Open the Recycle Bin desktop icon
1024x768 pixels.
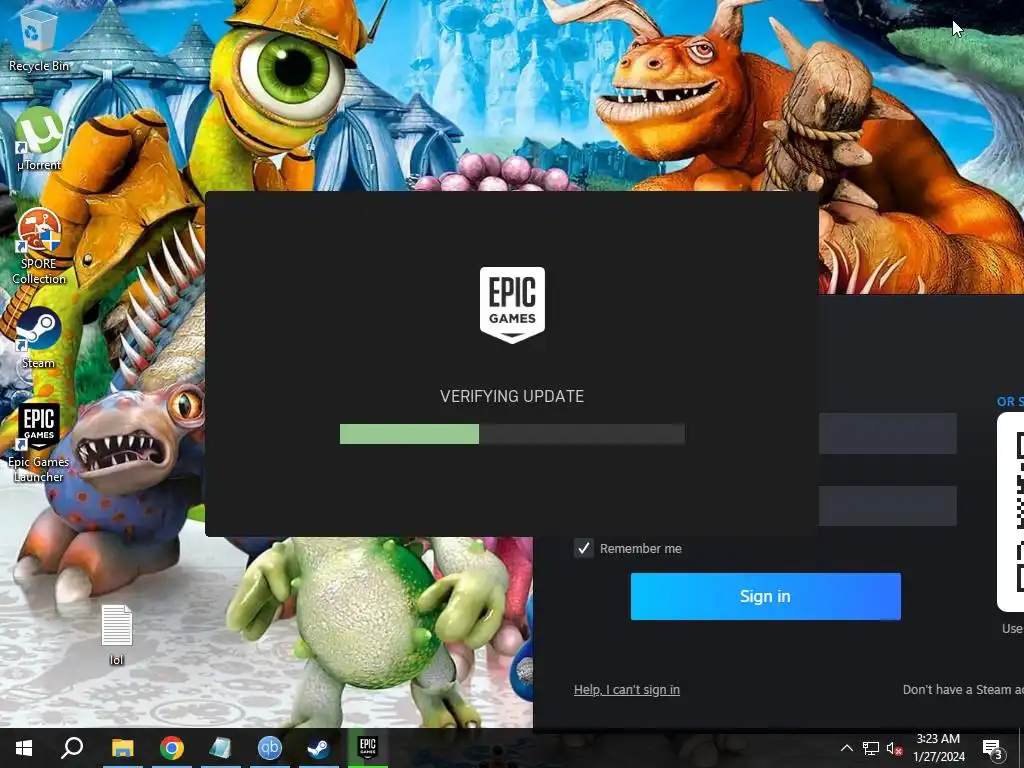coord(39,40)
